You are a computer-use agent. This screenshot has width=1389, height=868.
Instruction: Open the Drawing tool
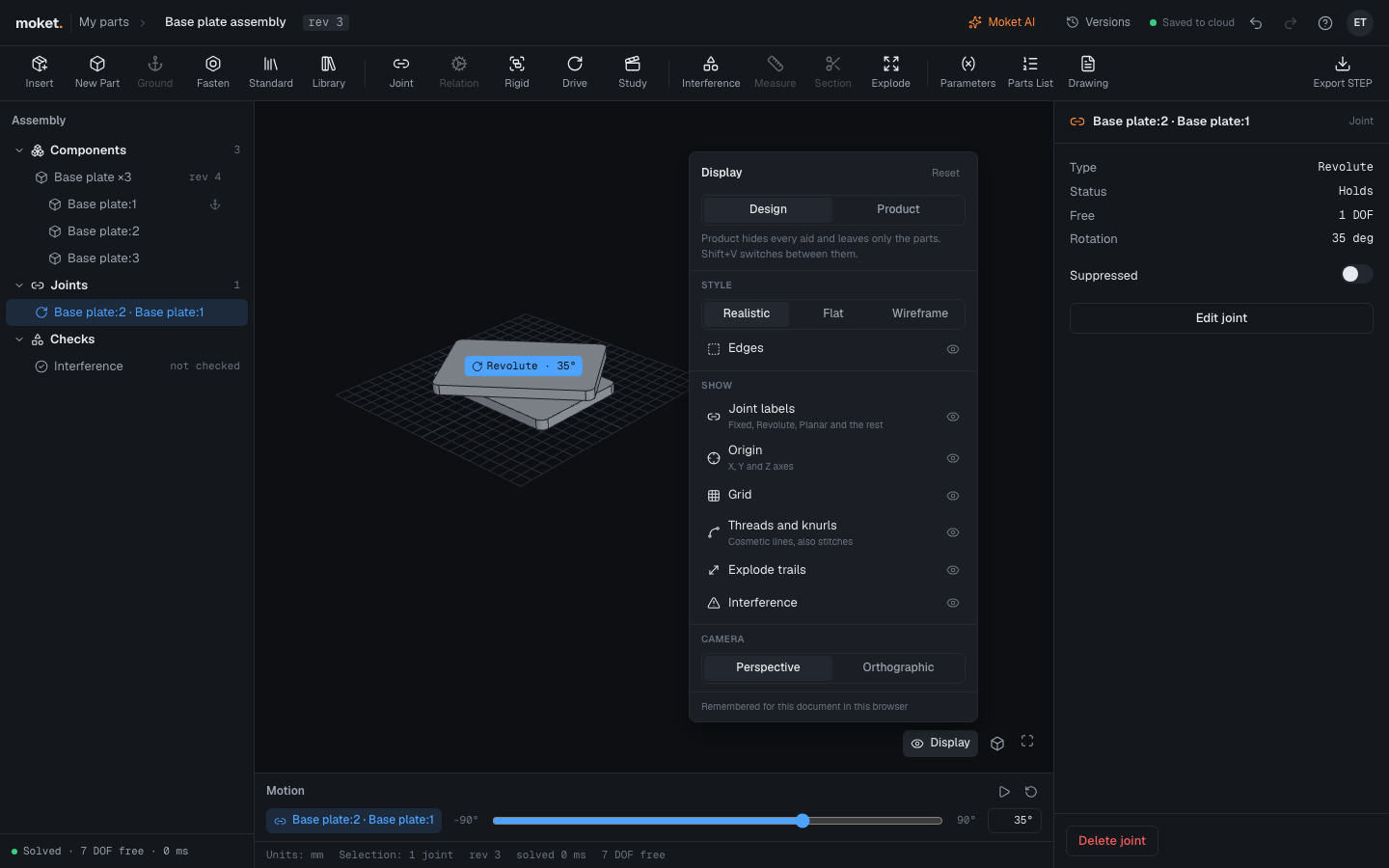pos(1088,72)
